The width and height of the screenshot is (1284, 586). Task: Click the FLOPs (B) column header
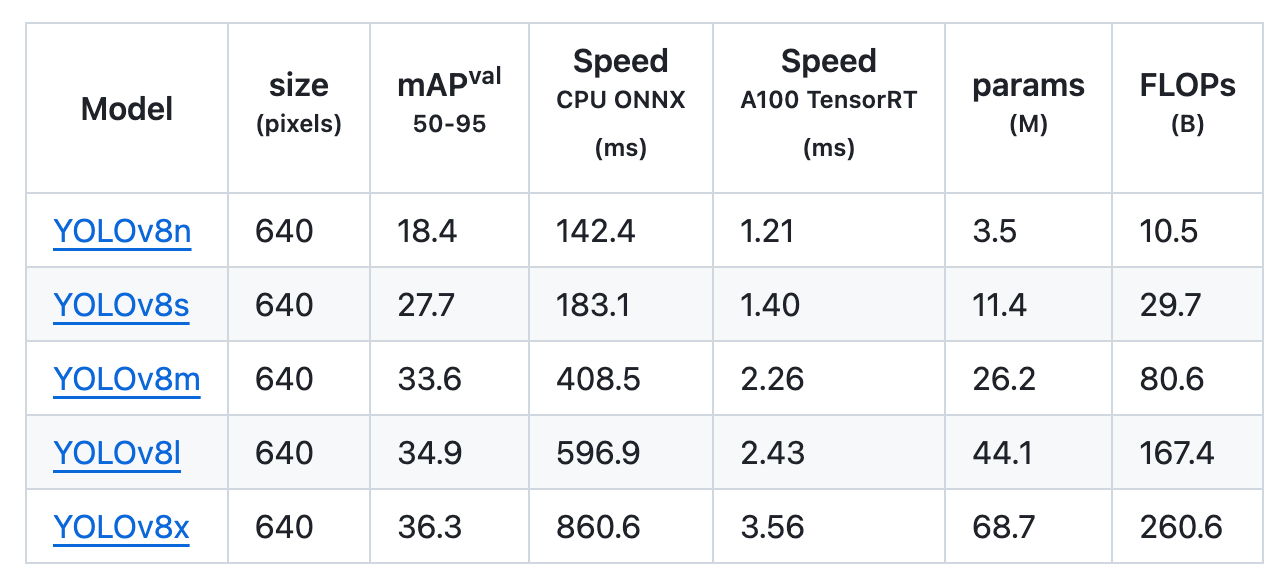click(1187, 104)
